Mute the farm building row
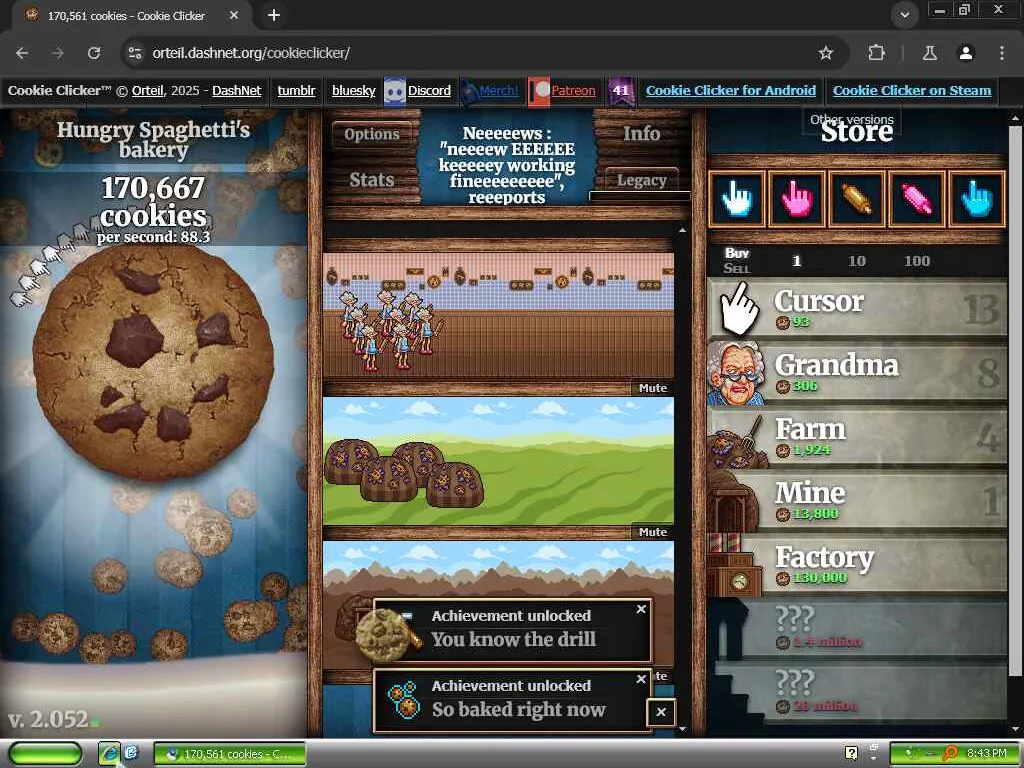Screen dimensions: 1024x768 653,532
